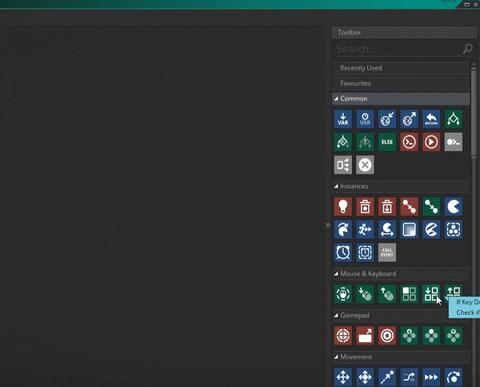The height and width of the screenshot is (387, 480).
Task: Choose the dashed box with three circles icon
Action: [x=453, y=229]
